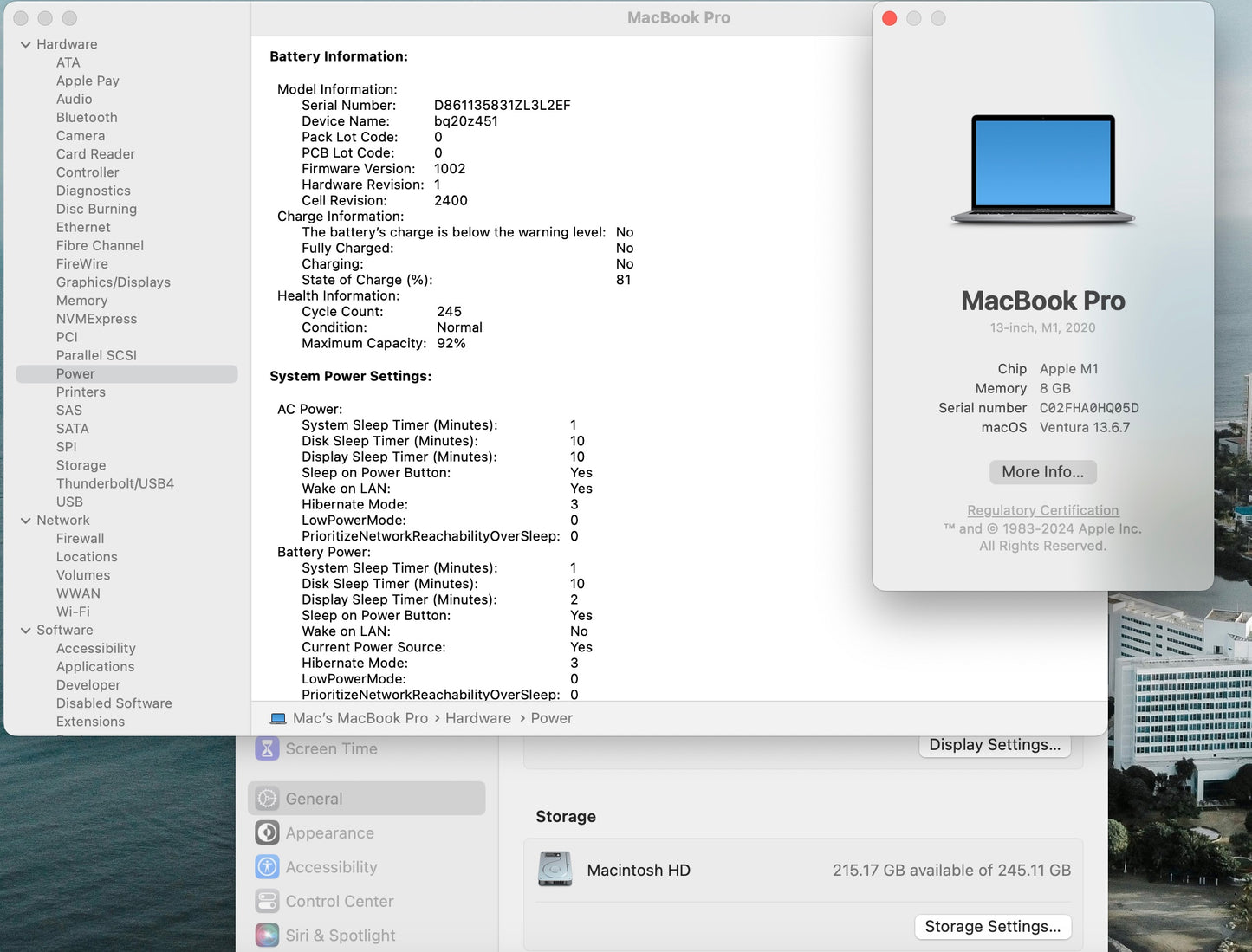Show Bluetooth hardware information

point(87,117)
